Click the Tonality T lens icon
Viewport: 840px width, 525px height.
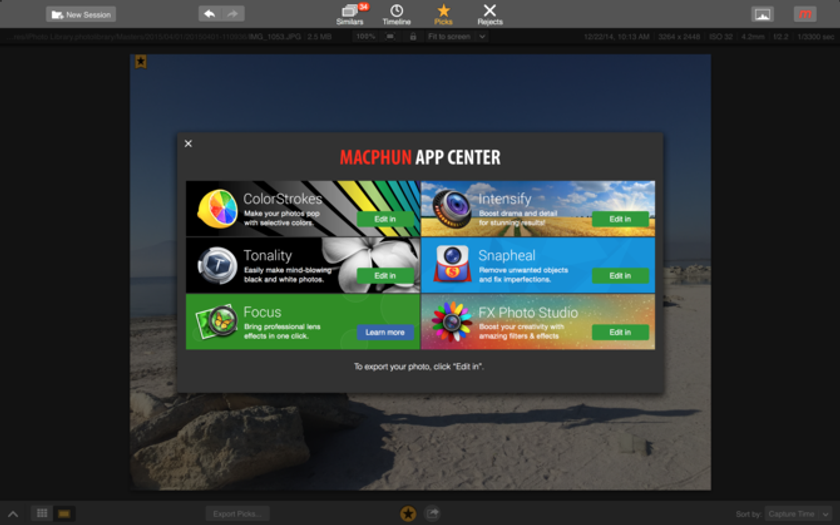tap(218, 265)
